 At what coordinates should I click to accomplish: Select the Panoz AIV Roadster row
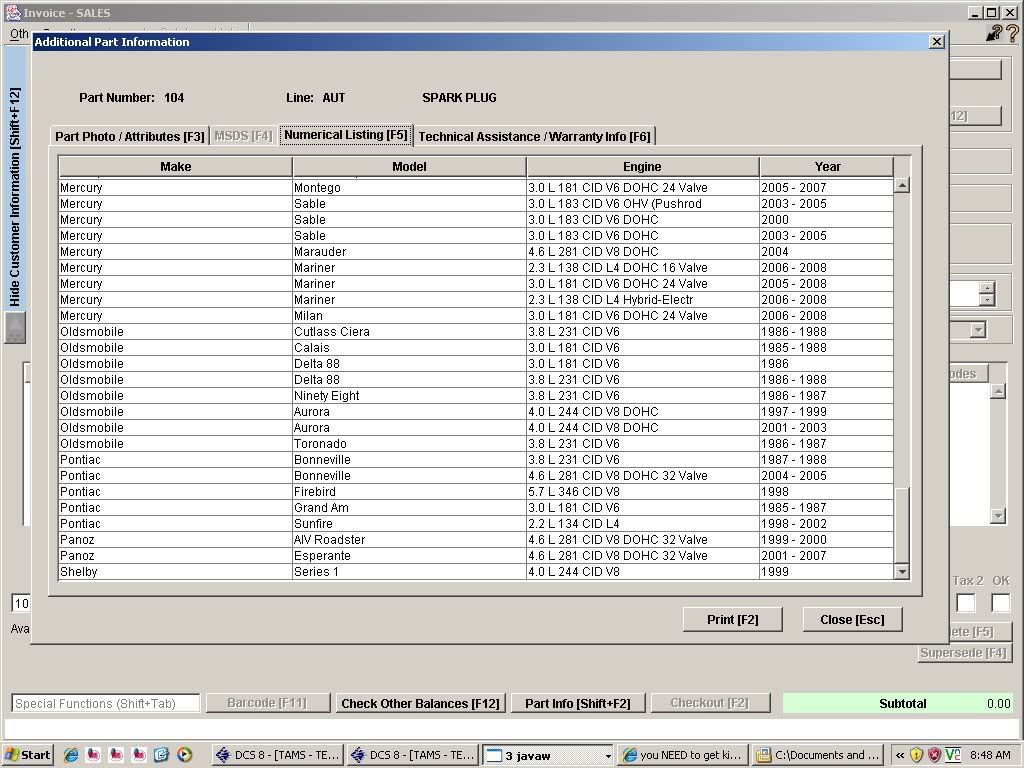pos(475,539)
